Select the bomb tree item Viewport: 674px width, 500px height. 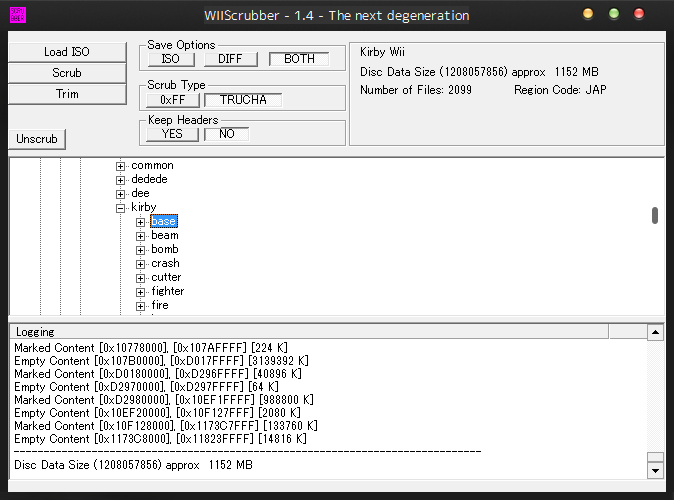coord(165,249)
